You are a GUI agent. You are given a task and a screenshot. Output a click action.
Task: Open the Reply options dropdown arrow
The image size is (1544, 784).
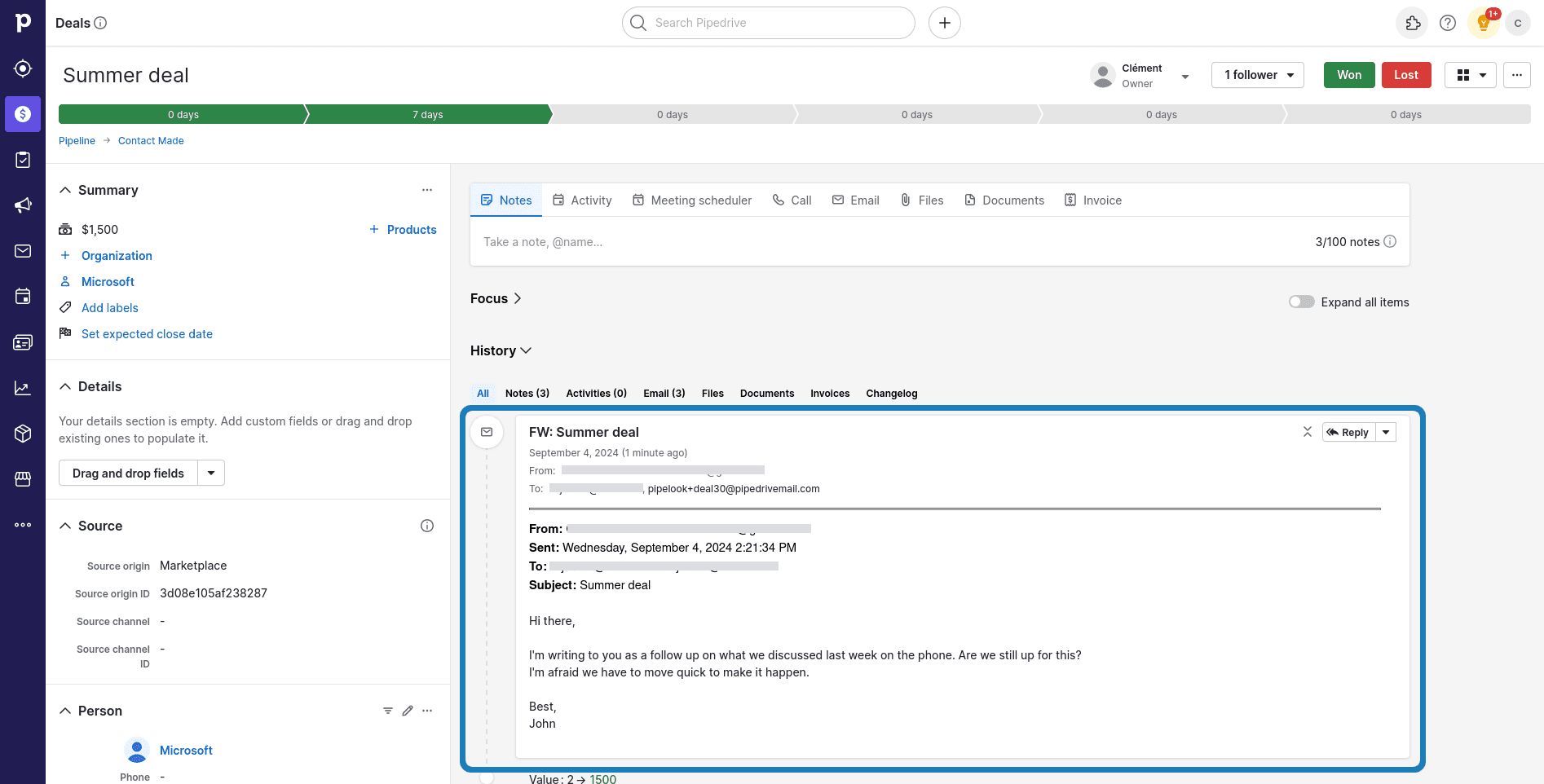(1385, 432)
